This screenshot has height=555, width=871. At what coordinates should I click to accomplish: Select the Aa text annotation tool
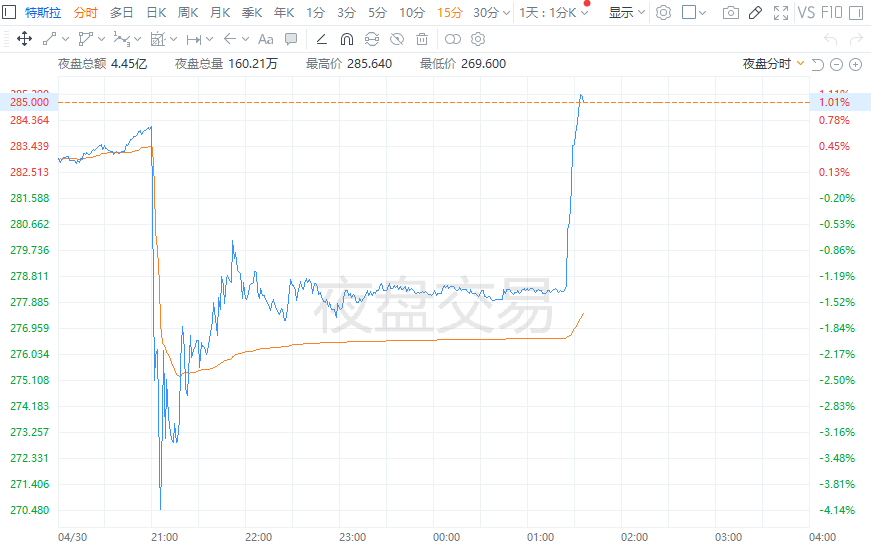(266, 39)
